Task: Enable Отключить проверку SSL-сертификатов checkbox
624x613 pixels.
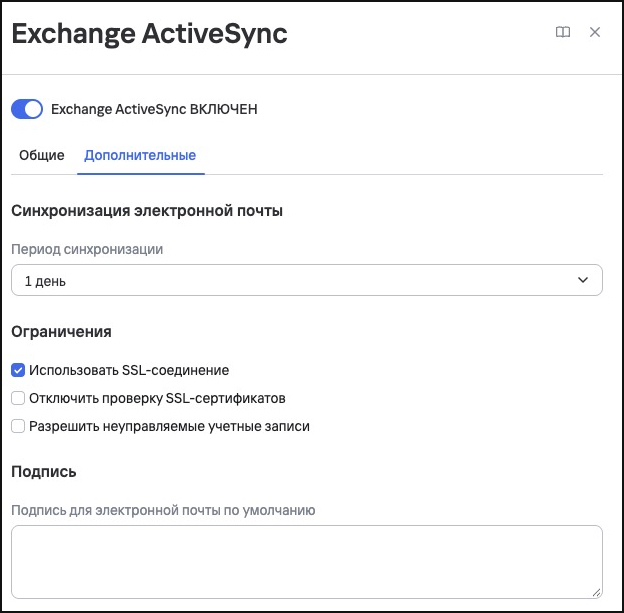Action: pyautogui.click(x=18, y=398)
